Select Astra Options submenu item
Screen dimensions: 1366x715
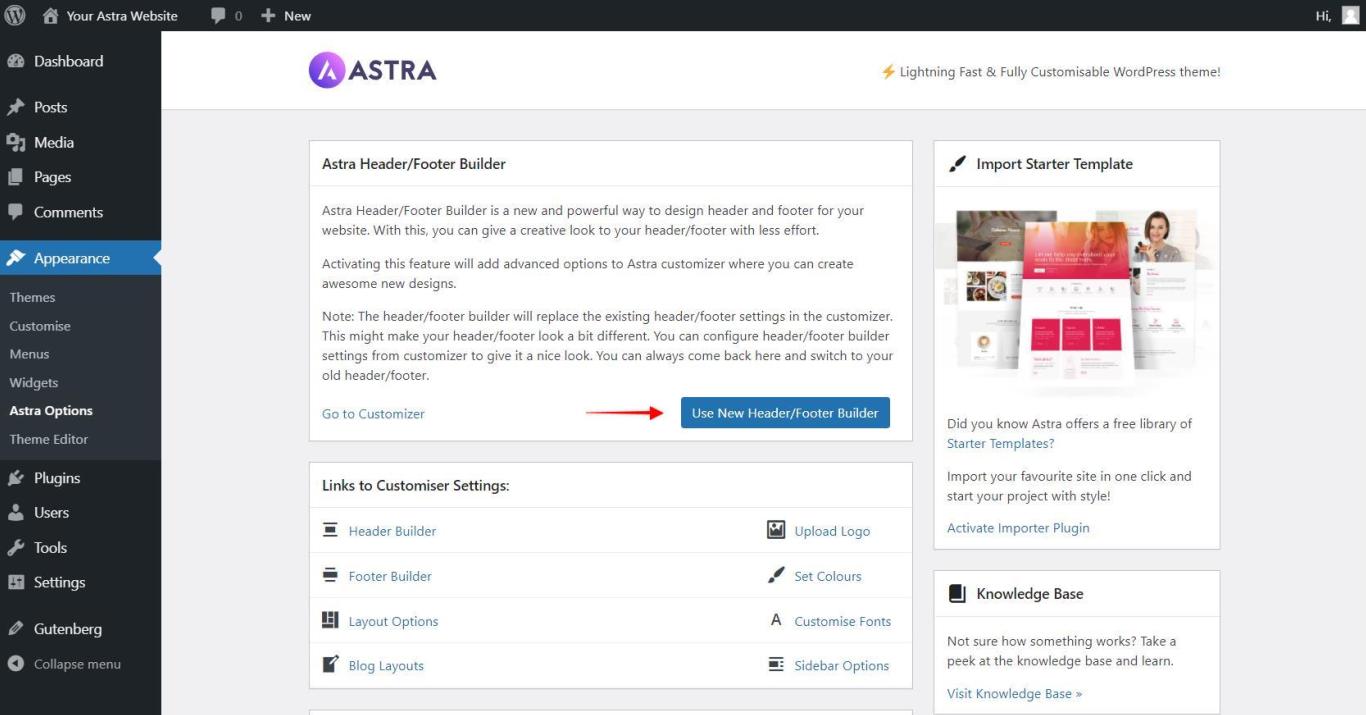[x=51, y=411]
